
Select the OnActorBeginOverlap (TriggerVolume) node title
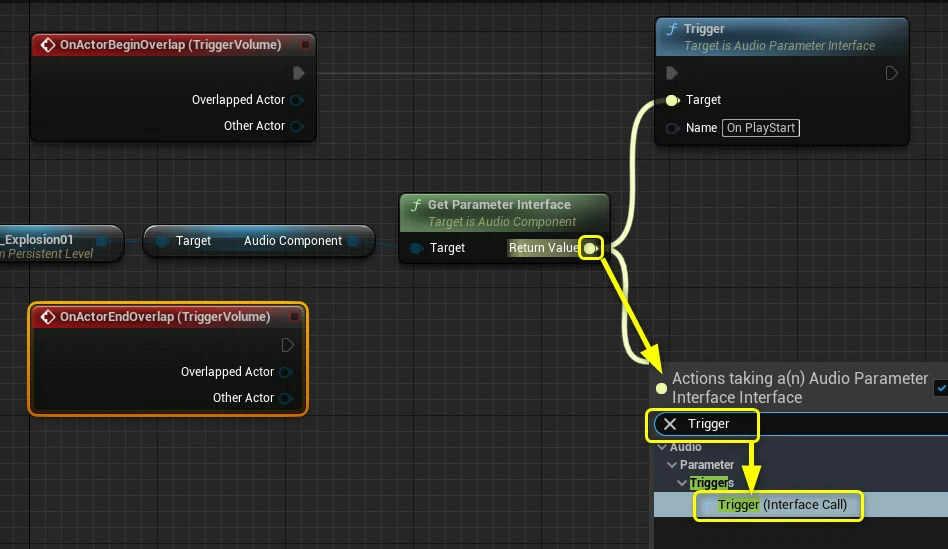click(170, 45)
